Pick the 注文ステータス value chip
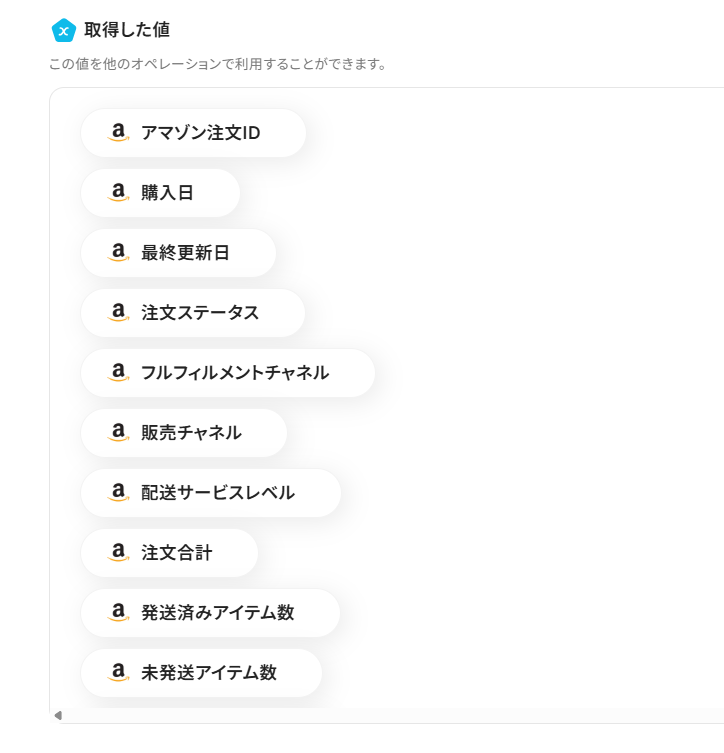The height and width of the screenshot is (753, 724). point(200,313)
